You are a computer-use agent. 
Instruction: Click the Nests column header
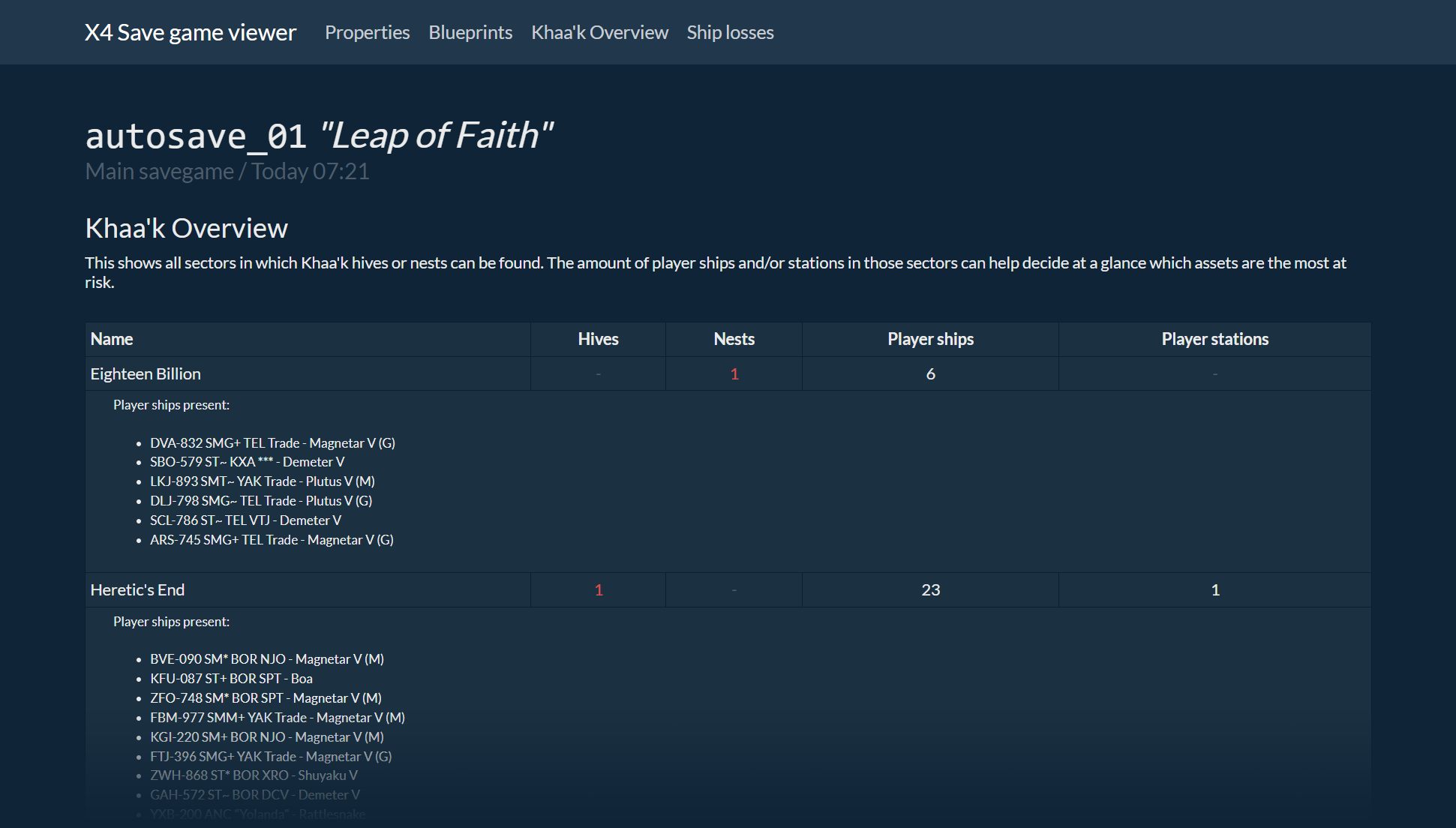point(734,339)
